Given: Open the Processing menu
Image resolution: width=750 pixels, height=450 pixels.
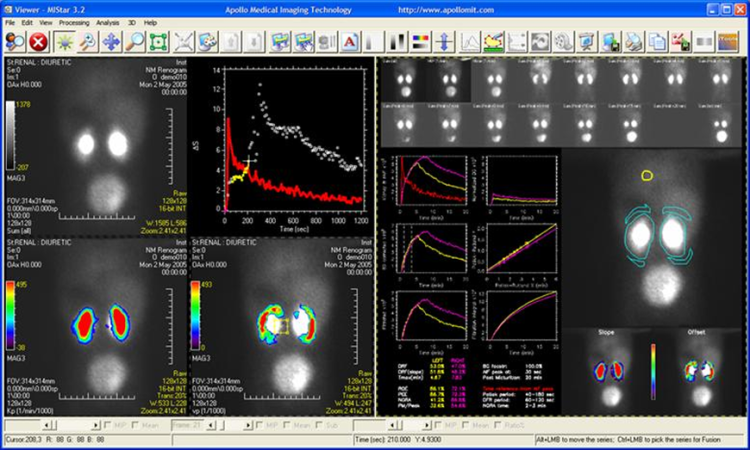Looking at the screenshot, I should [73, 21].
